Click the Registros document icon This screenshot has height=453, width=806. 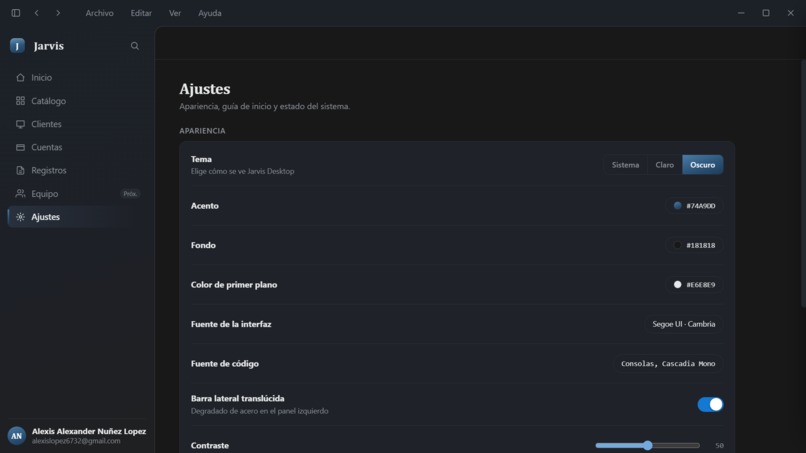point(20,170)
